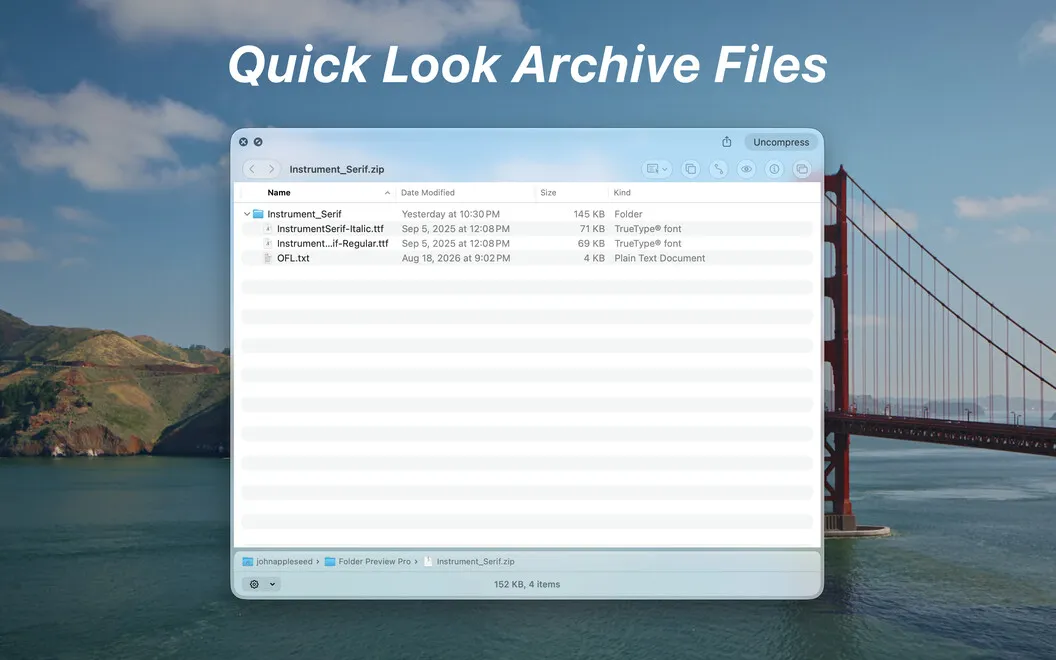Sort by the Size column header
Screen dimensions: 1056x660
pyautogui.click(x=548, y=193)
